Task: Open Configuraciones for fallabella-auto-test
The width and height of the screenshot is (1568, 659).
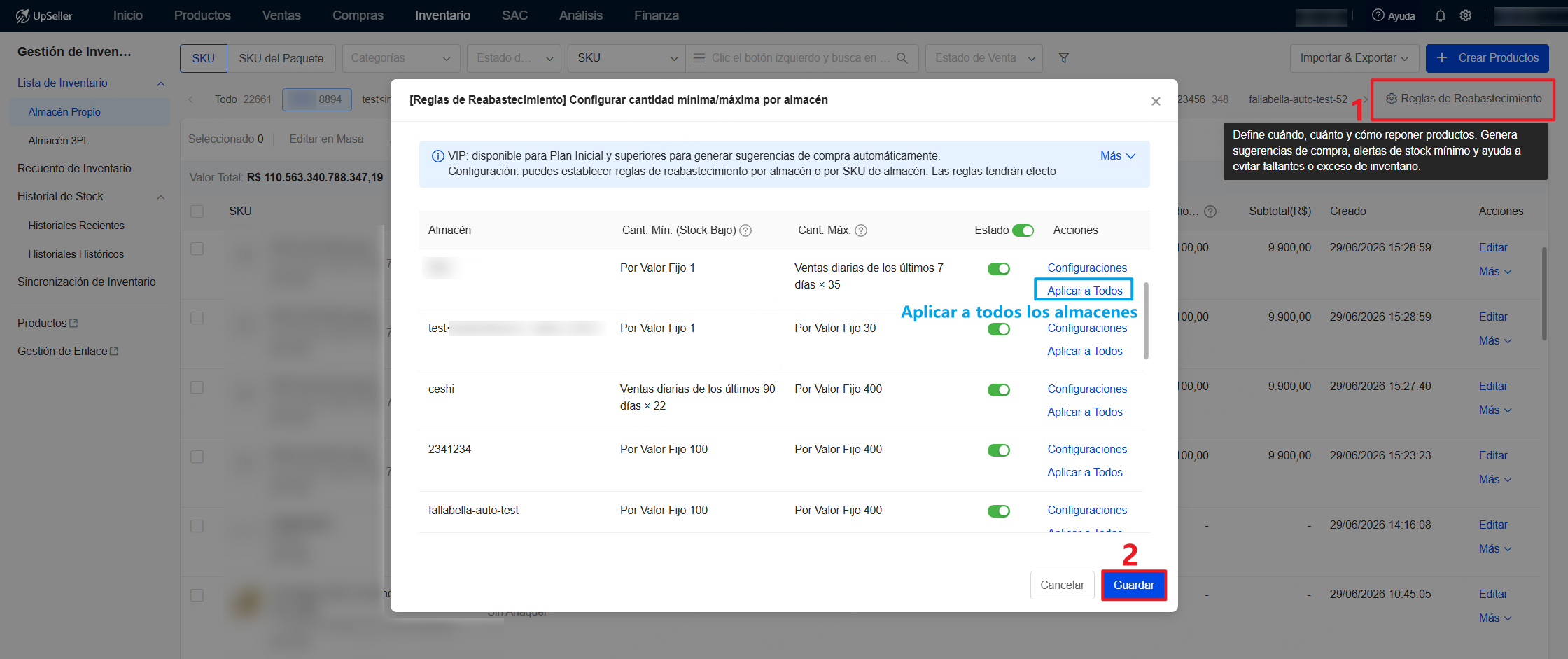Action: pyautogui.click(x=1087, y=510)
